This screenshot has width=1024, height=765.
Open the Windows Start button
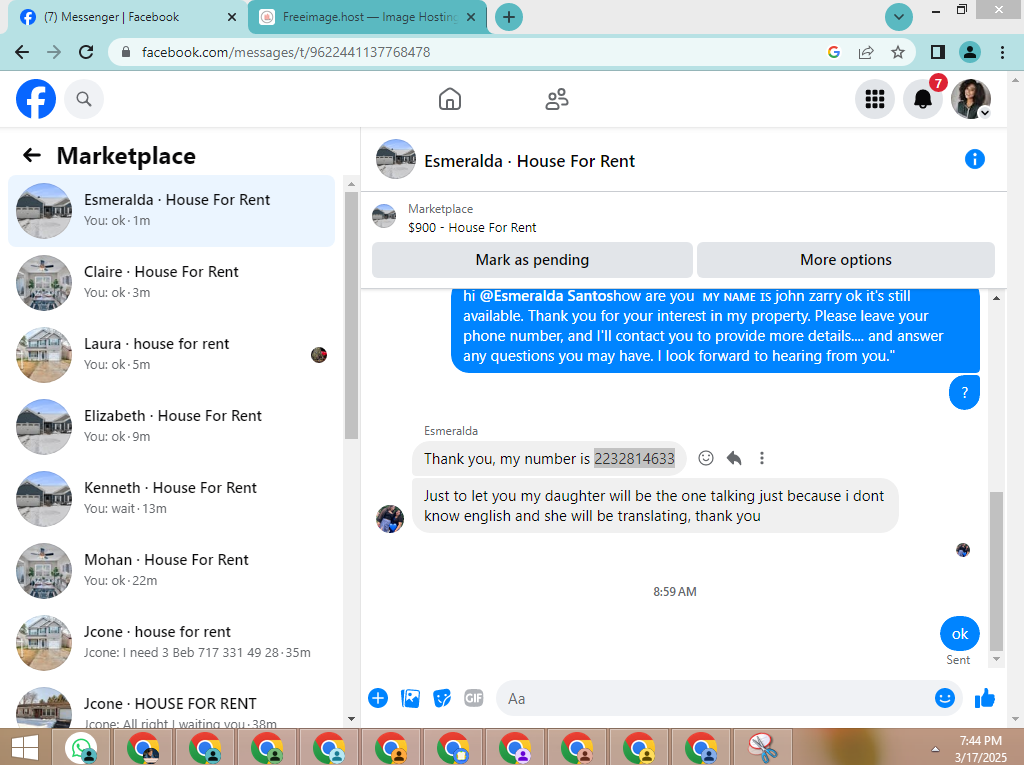(25, 748)
